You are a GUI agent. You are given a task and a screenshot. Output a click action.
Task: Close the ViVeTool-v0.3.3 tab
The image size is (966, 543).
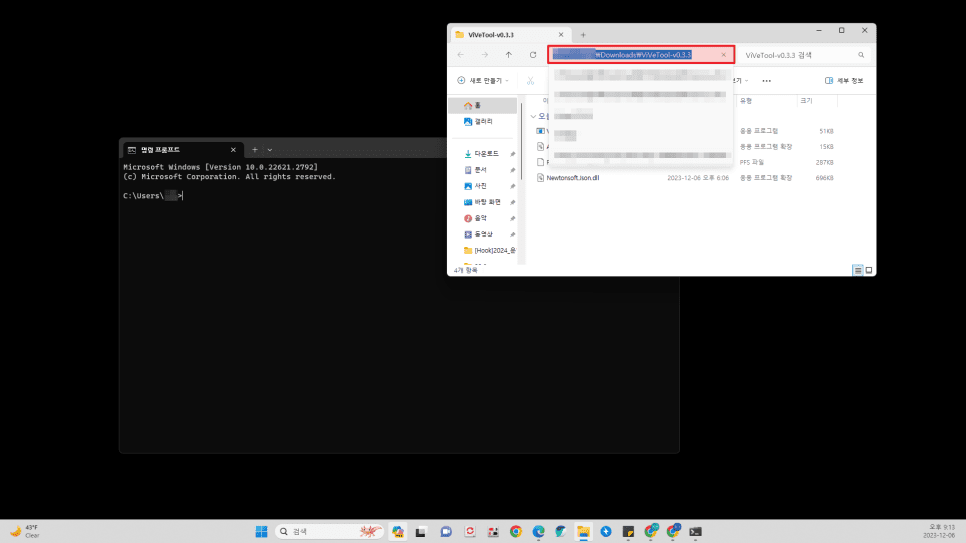(561, 35)
